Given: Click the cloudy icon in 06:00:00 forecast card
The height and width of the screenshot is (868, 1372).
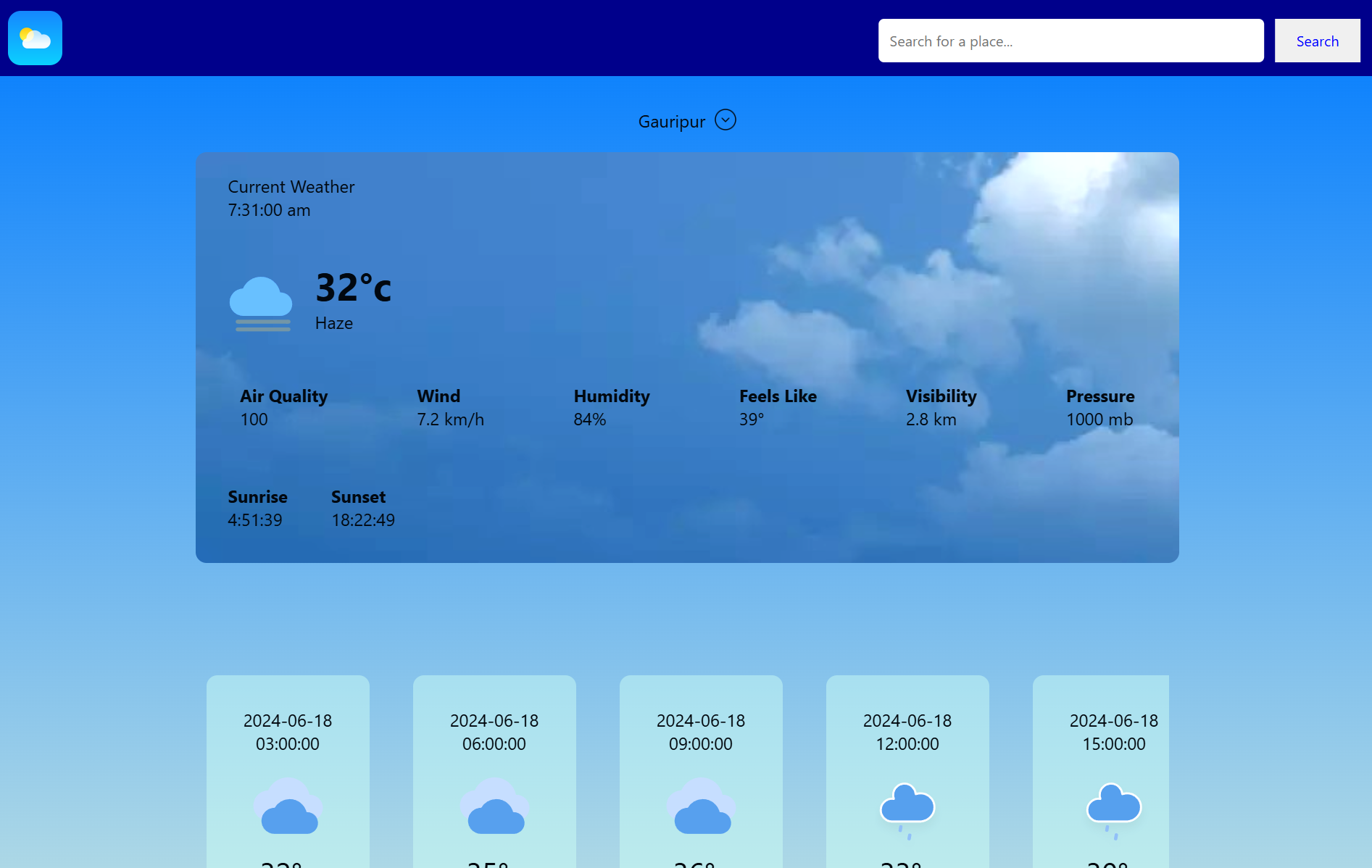Looking at the screenshot, I should (x=494, y=806).
